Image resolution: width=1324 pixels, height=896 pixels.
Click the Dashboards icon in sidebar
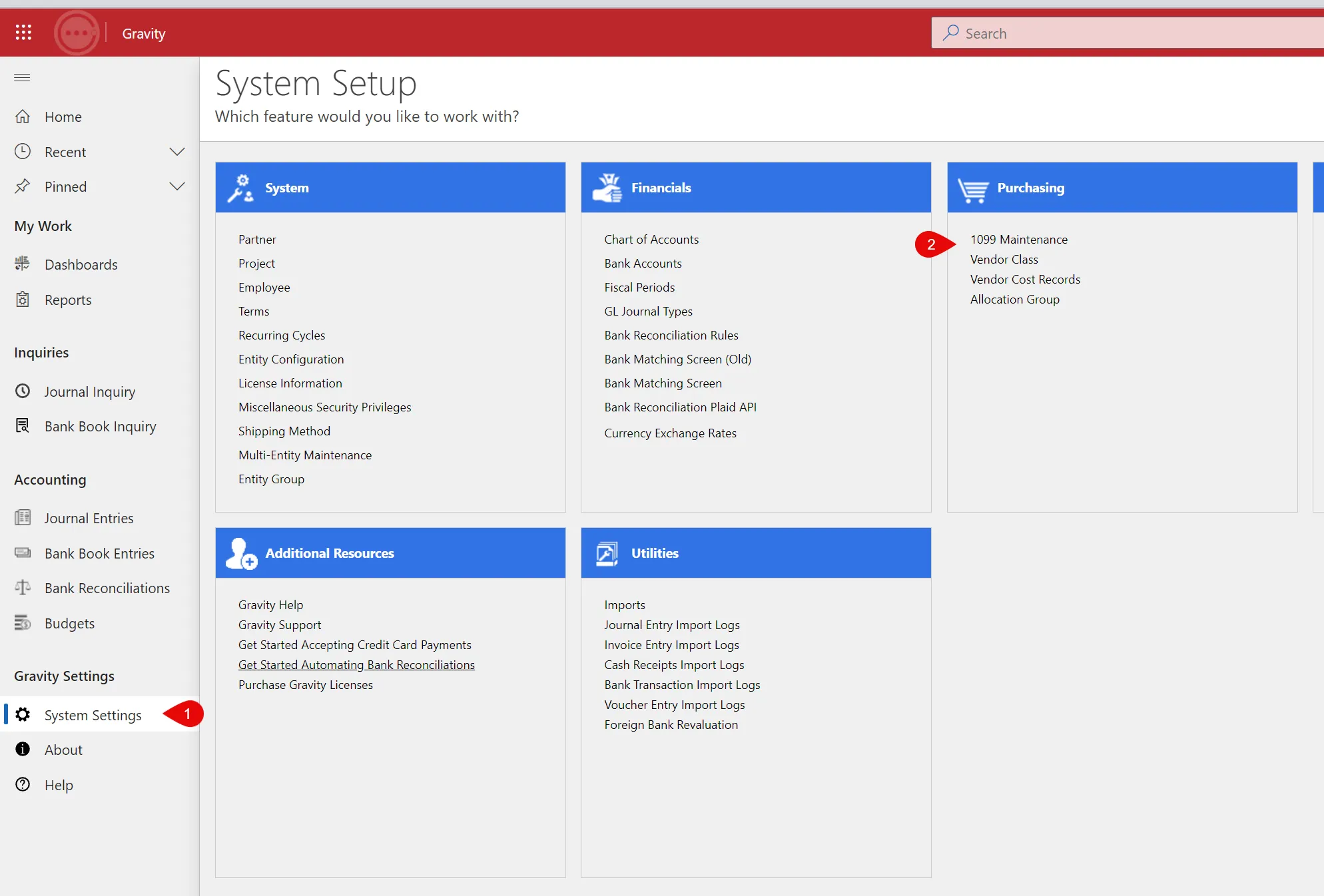(23, 264)
